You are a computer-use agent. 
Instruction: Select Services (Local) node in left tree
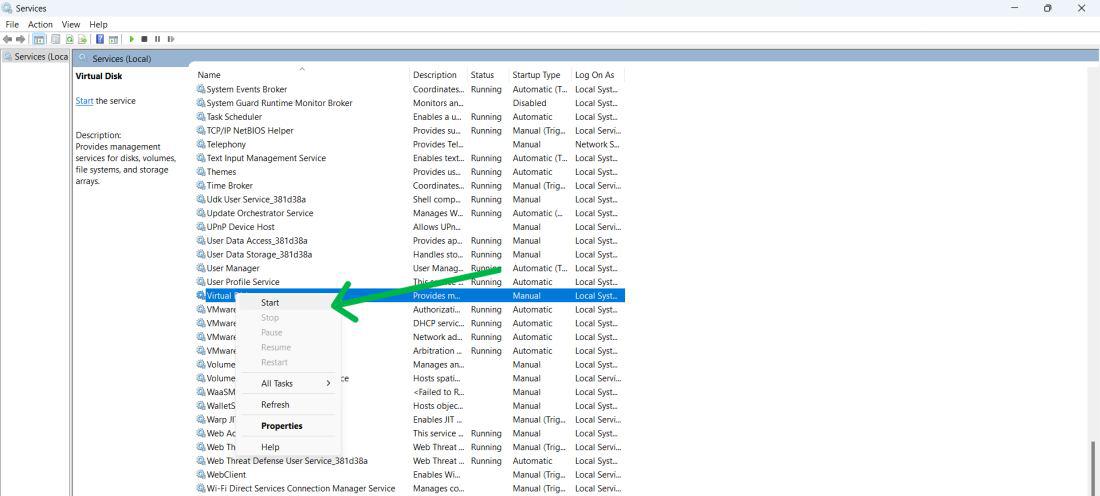35,57
